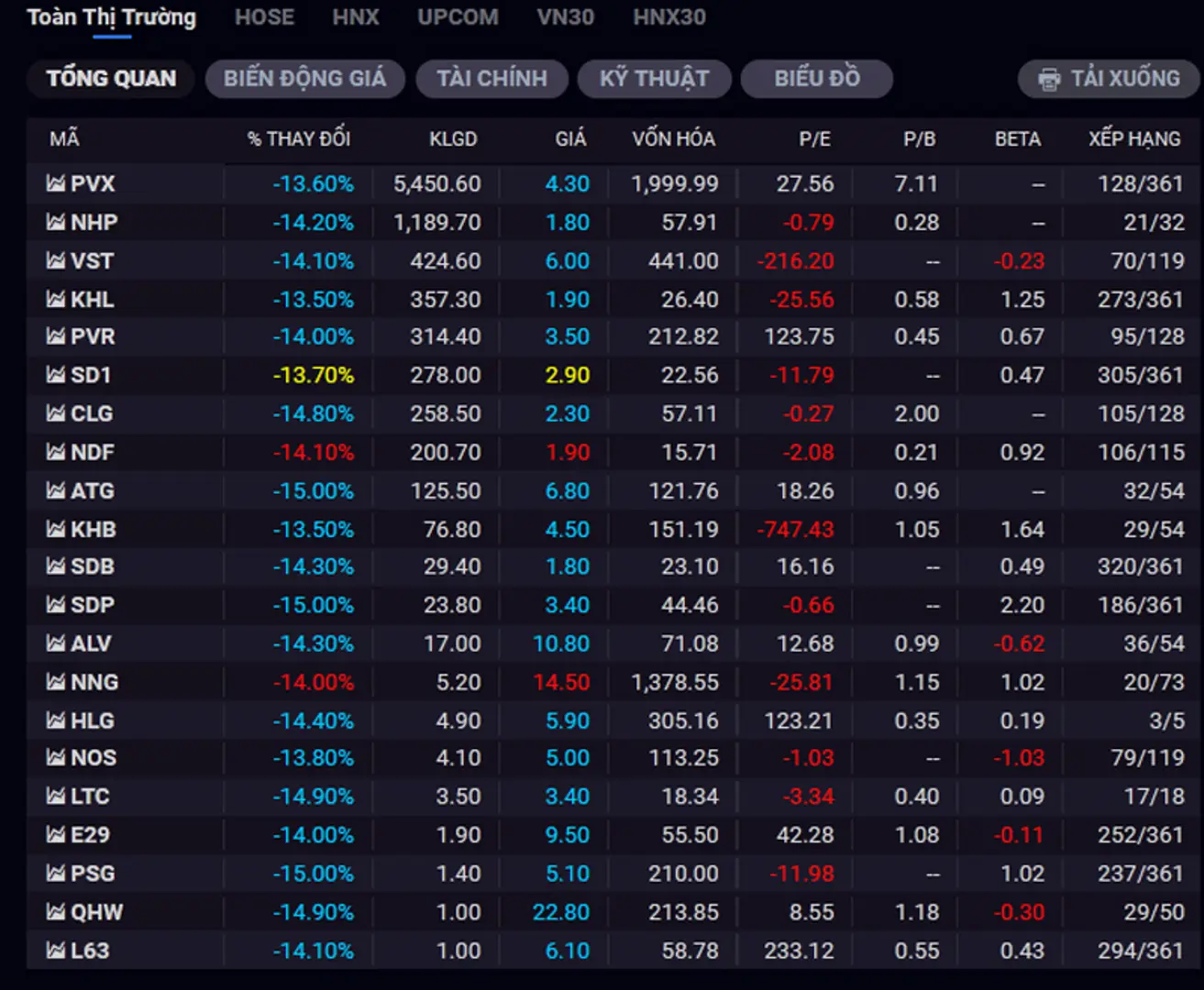
Task: Sort by the % THAY ĐỔI column header
Action: (x=299, y=139)
